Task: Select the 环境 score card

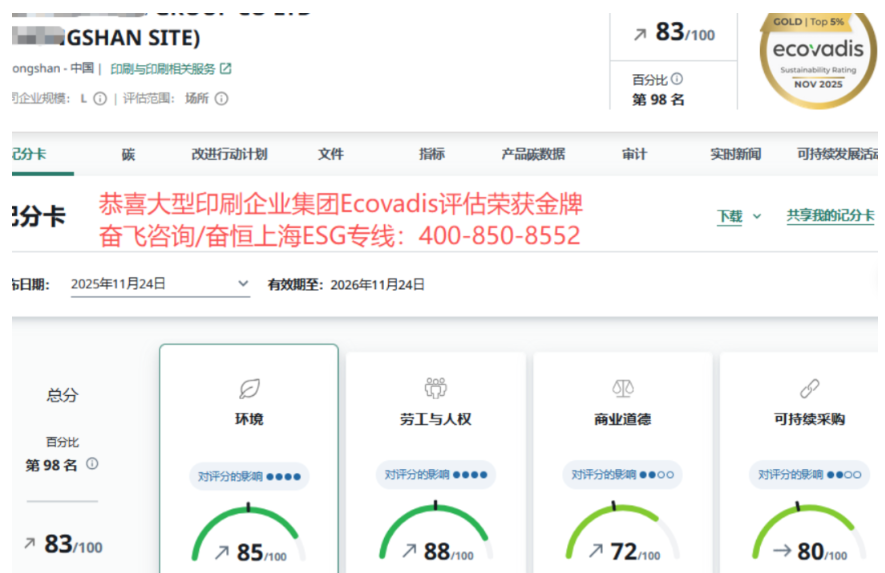Action: click(249, 458)
